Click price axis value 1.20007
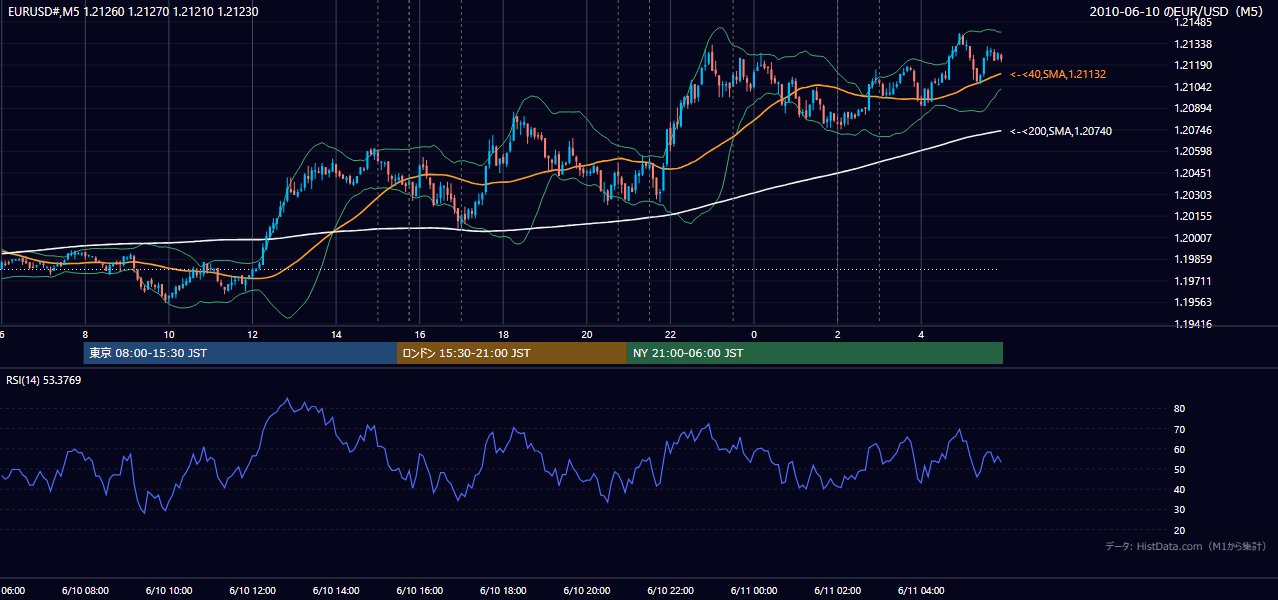Viewport: 1278px width, 600px height. pos(1193,238)
